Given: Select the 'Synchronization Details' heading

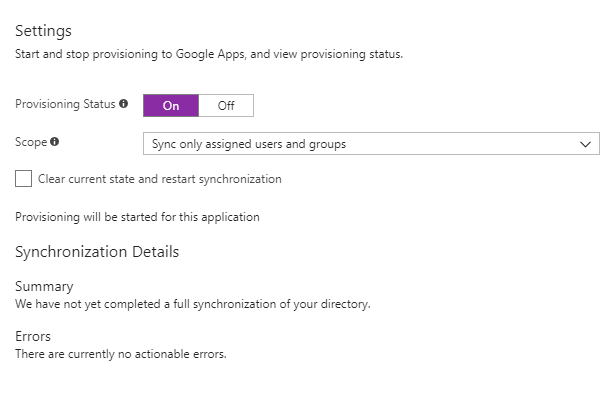Looking at the screenshot, I should (97, 252).
